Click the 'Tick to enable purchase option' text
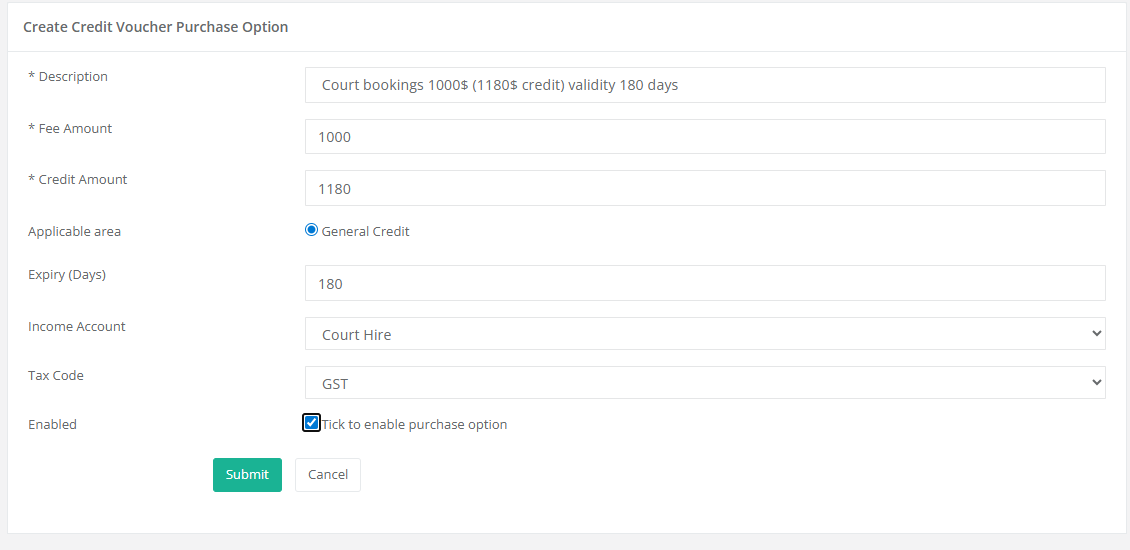1130x550 pixels. click(x=414, y=425)
